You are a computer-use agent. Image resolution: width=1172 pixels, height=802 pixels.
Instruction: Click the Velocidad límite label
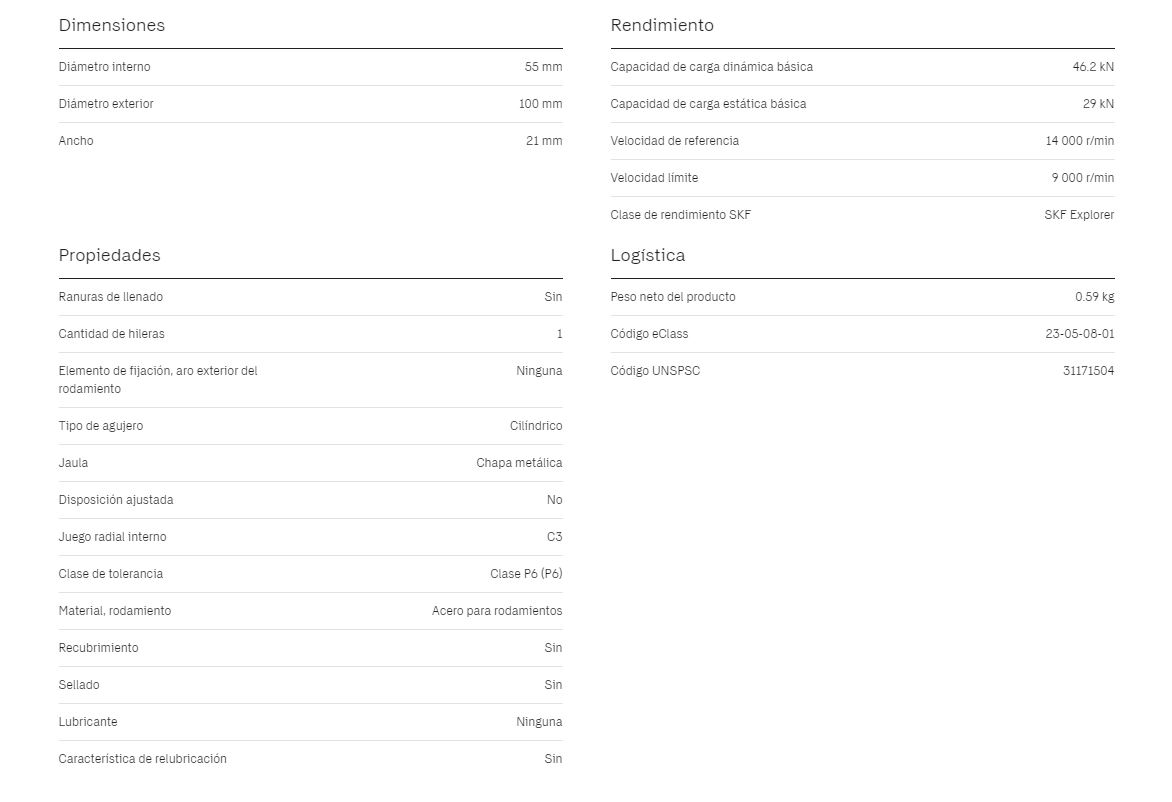pos(654,178)
